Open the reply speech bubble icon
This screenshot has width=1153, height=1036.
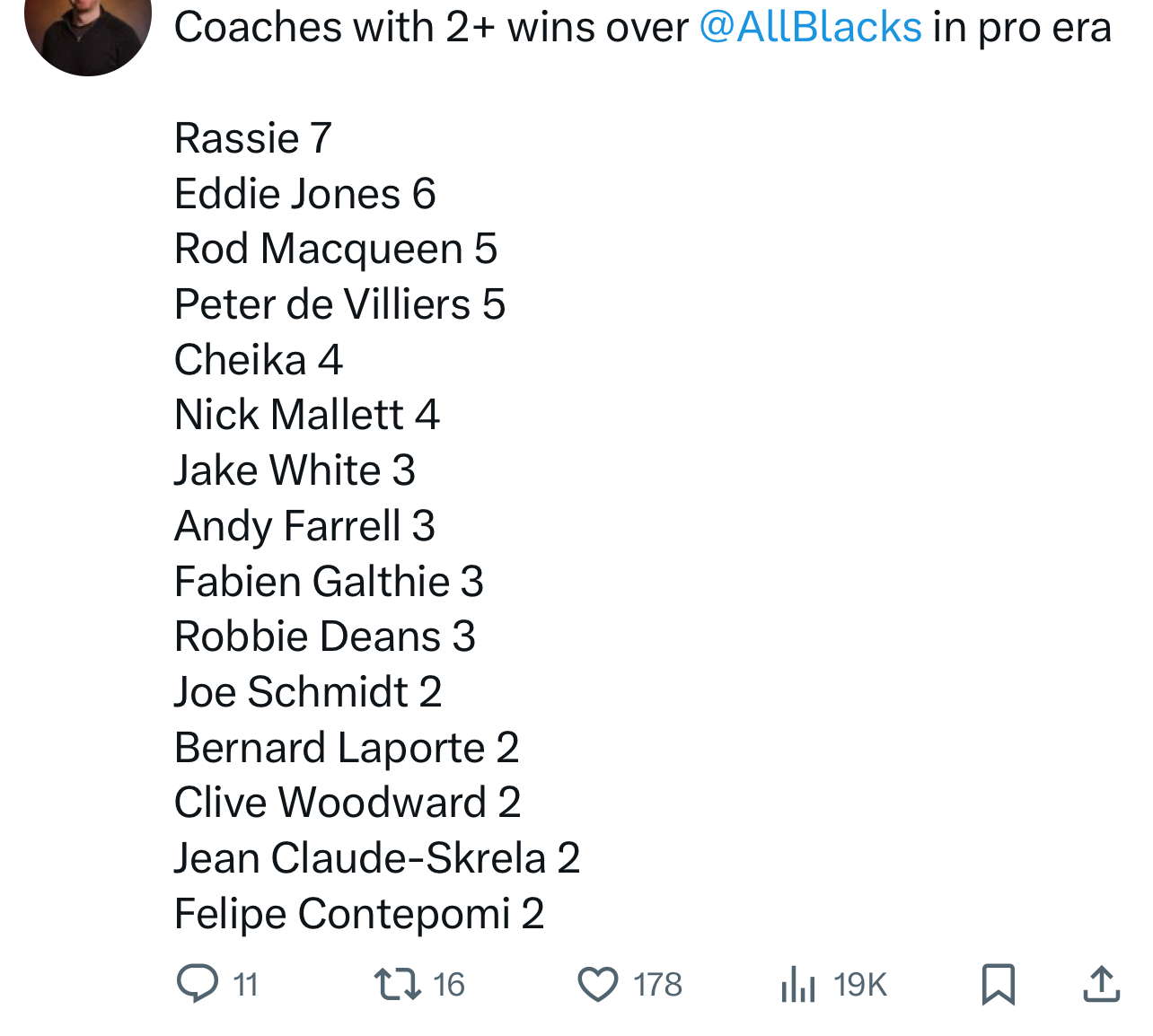[197, 983]
